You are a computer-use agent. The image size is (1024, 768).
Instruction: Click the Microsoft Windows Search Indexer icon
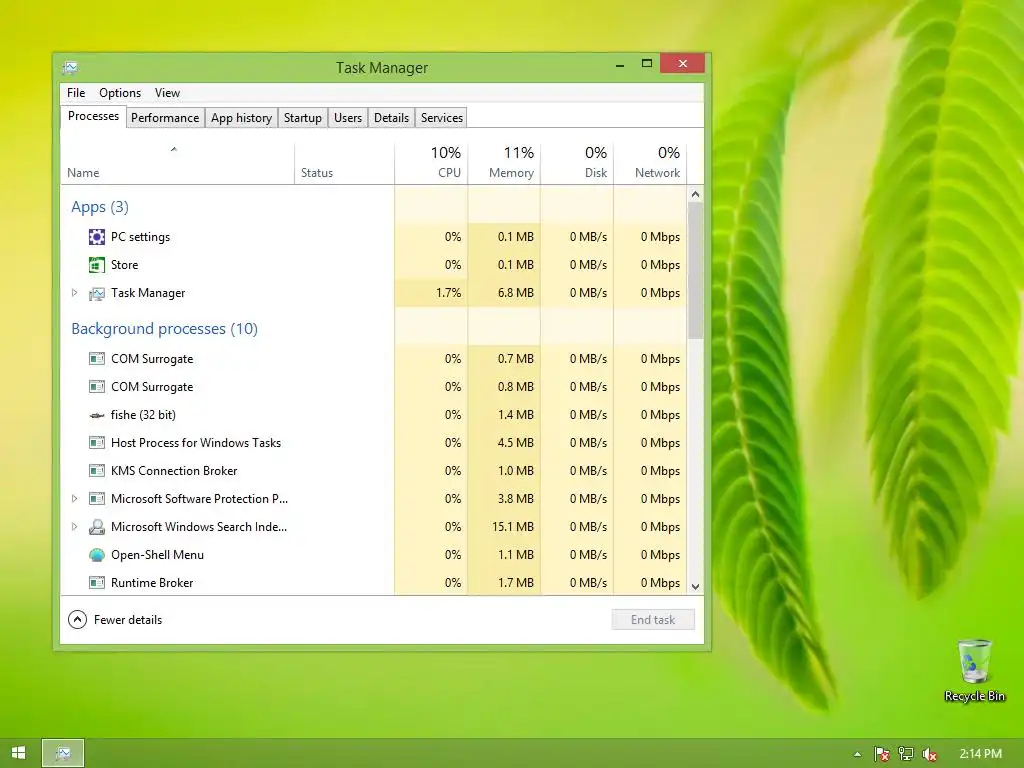[97, 527]
